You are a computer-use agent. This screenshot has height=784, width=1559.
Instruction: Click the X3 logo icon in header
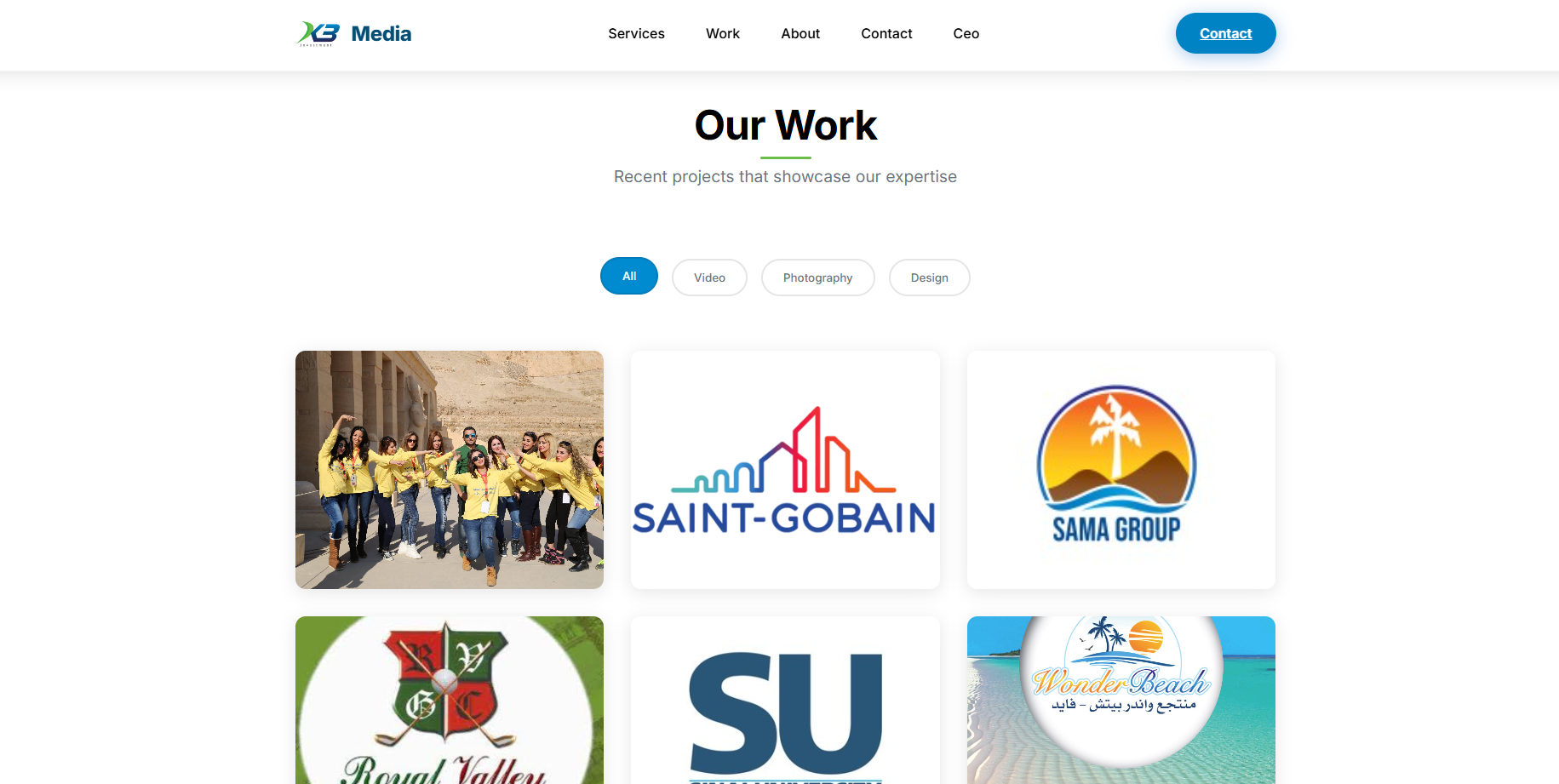318,33
